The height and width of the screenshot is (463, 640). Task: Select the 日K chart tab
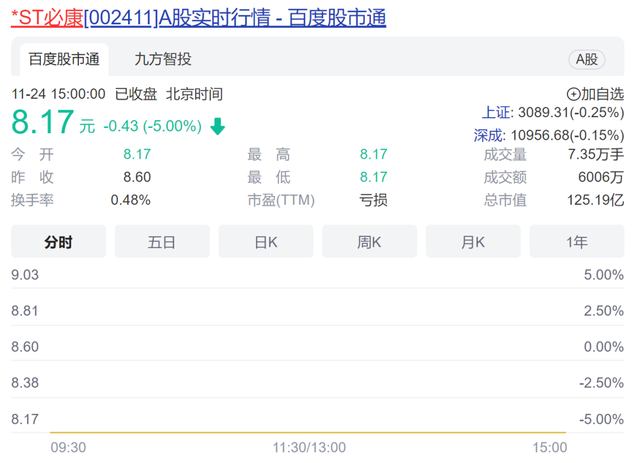(266, 242)
